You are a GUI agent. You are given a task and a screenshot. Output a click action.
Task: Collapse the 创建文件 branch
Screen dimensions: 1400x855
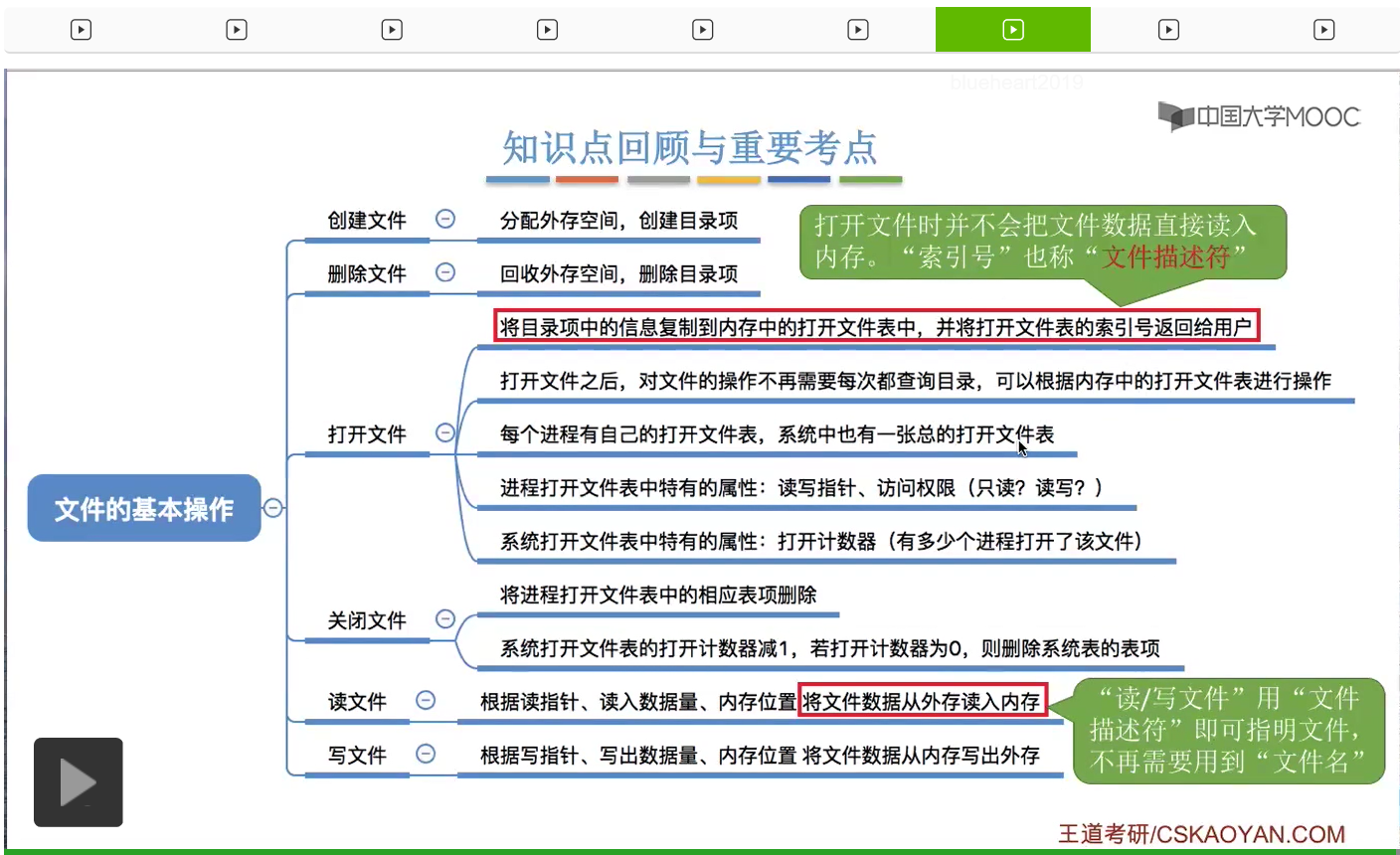pyautogui.click(x=445, y=219)
